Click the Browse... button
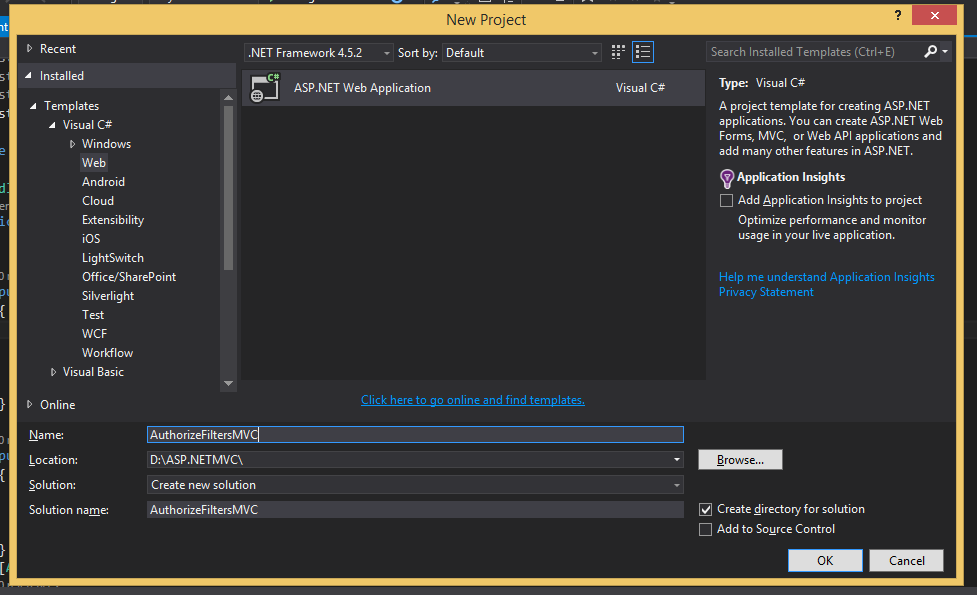Screen dimensions: 977x595 point(740,460)
